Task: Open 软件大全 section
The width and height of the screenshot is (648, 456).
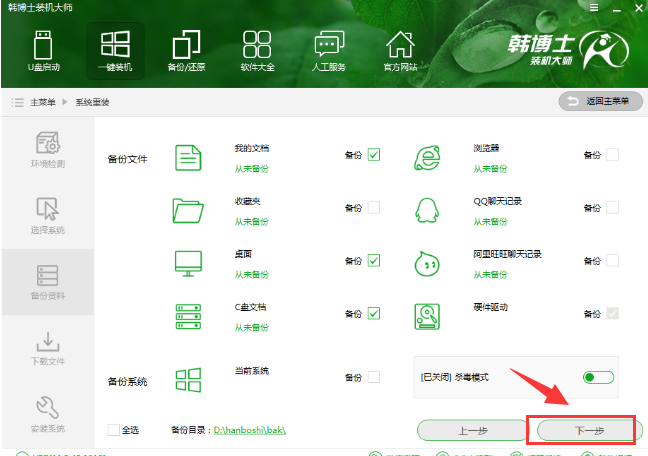Action: point(257,51)
